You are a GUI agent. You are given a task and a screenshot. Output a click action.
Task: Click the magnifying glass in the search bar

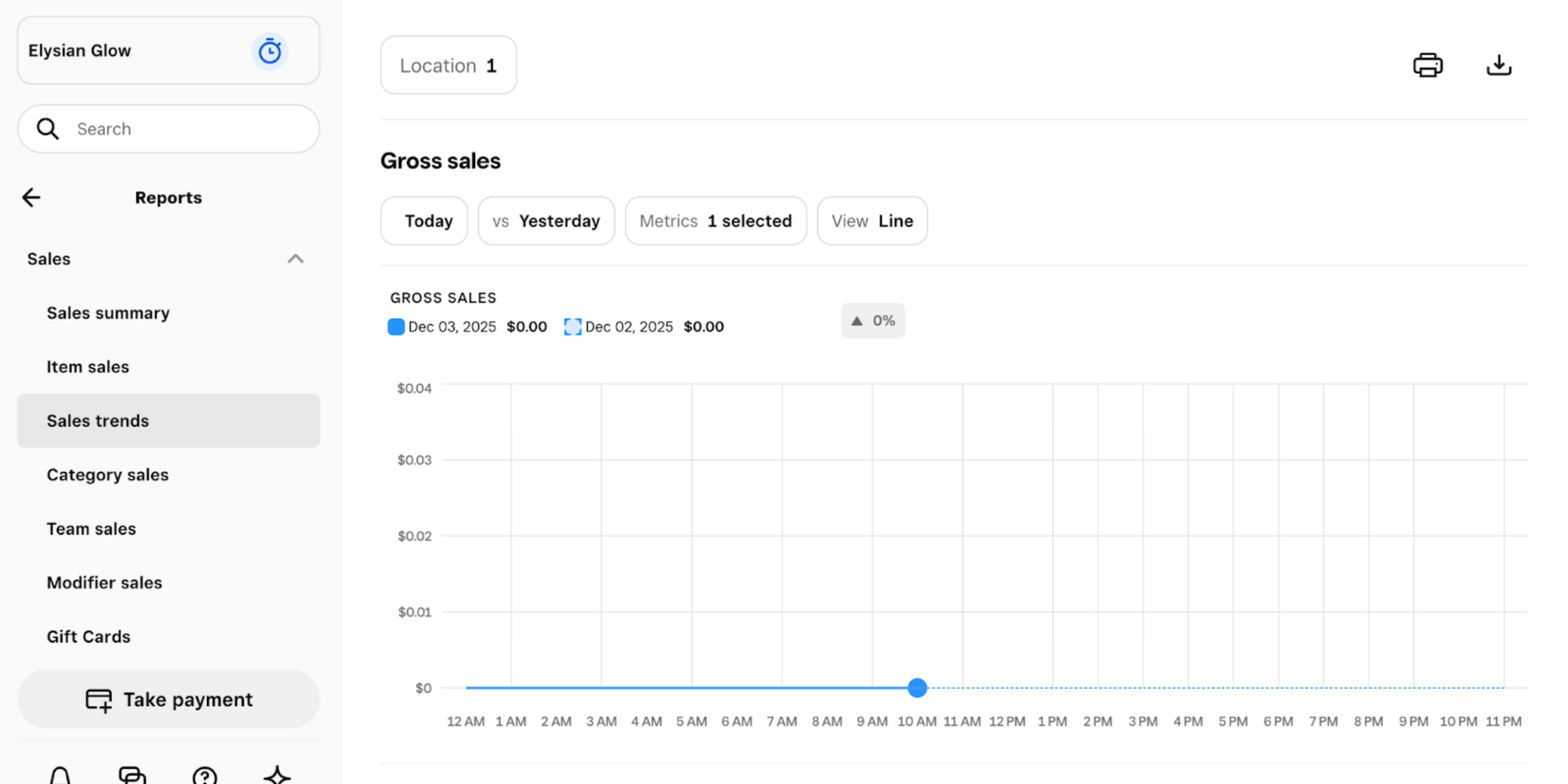47,129
